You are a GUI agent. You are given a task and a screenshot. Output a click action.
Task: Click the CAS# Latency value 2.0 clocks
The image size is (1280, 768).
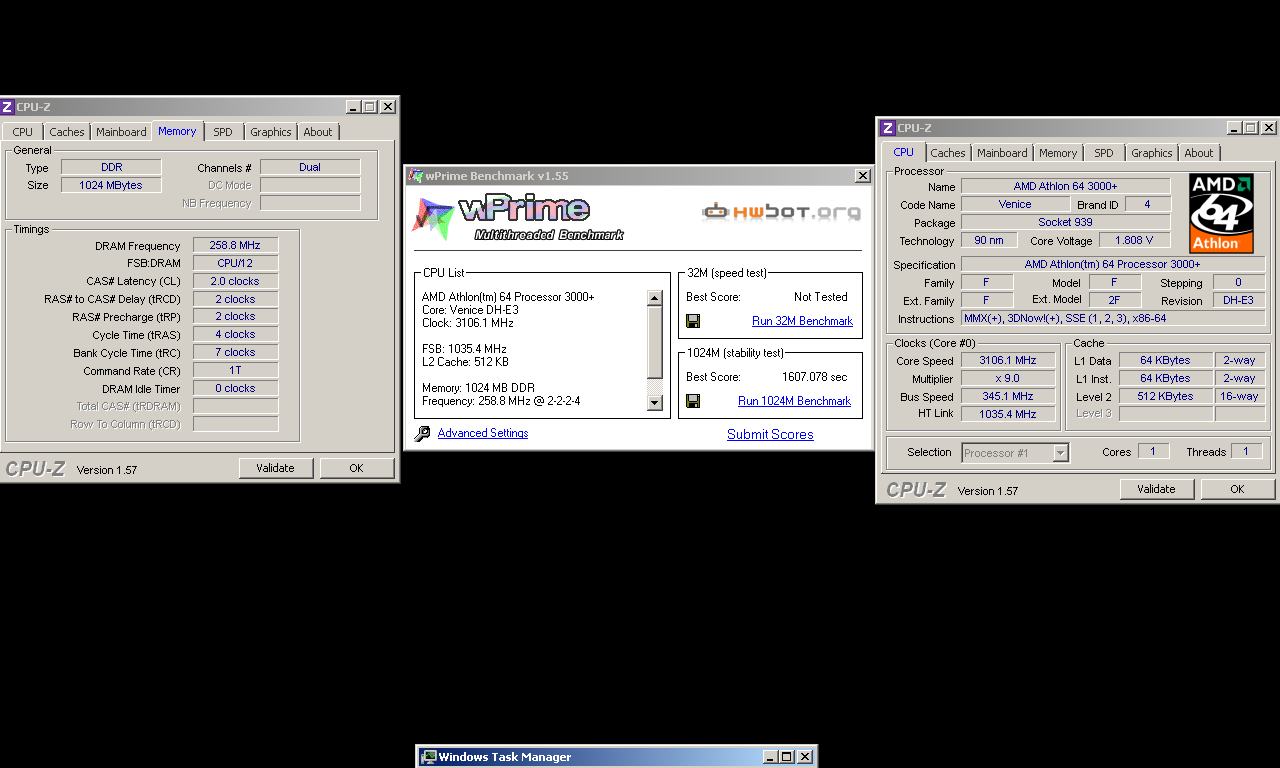[x=235, y=281]
